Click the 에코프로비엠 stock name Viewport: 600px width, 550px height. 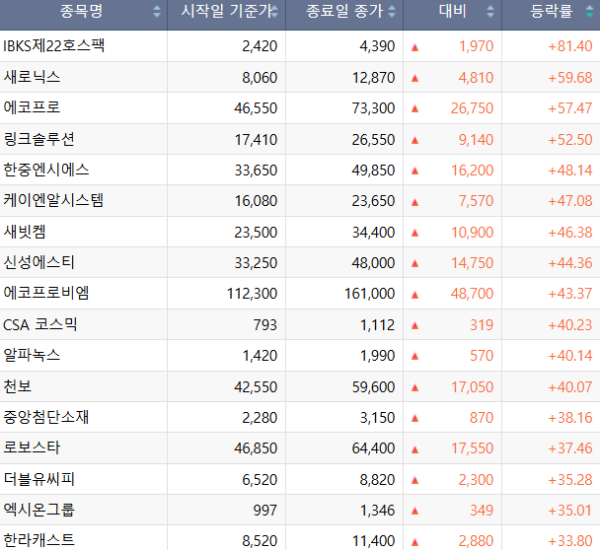point(46,294)
